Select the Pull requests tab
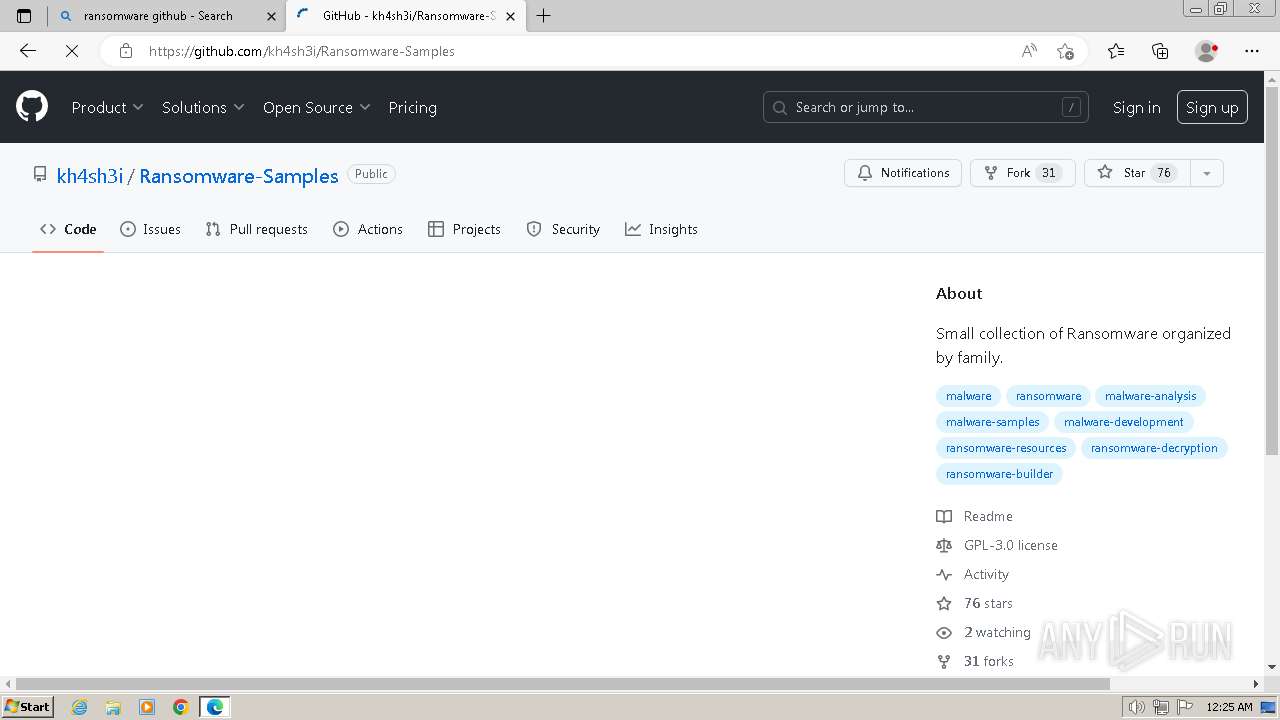Viewport: 1280px width, 720px height. coord(256,229)
